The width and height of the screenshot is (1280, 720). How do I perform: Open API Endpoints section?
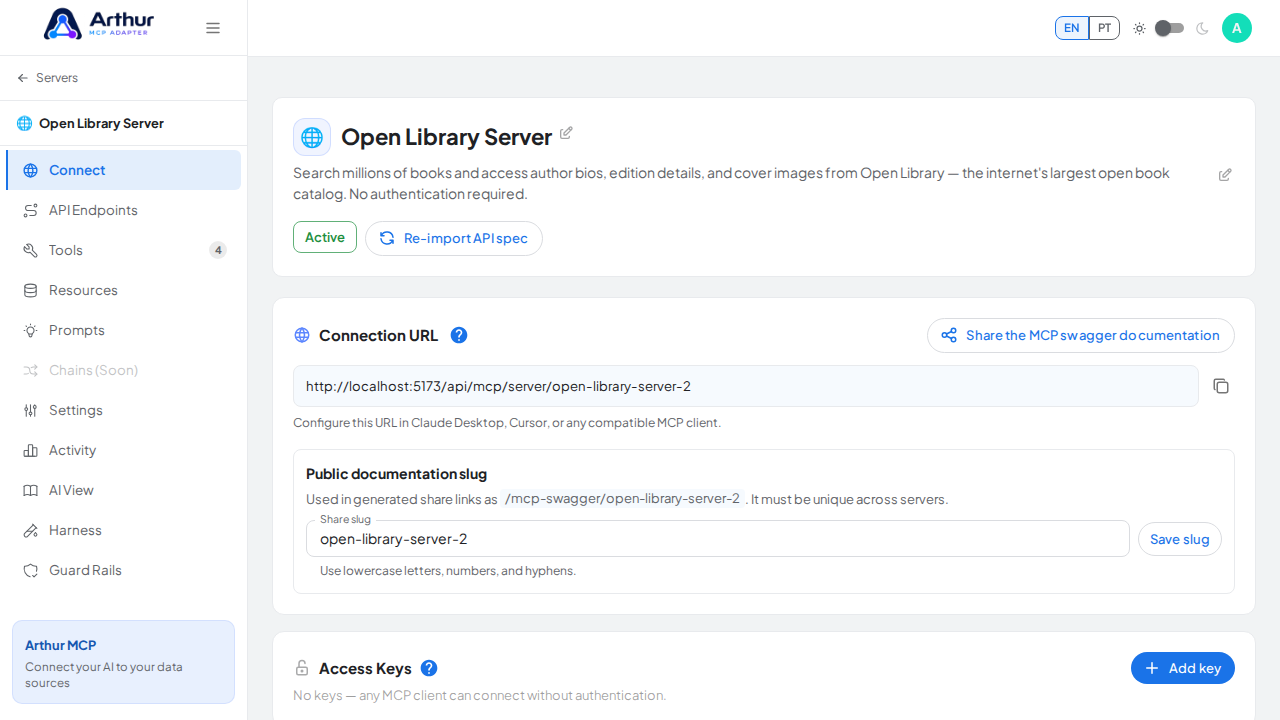[124, 210]
